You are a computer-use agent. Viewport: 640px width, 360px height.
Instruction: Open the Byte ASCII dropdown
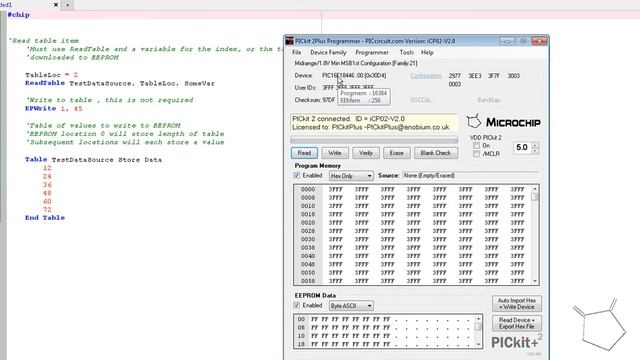coord(351,306)
